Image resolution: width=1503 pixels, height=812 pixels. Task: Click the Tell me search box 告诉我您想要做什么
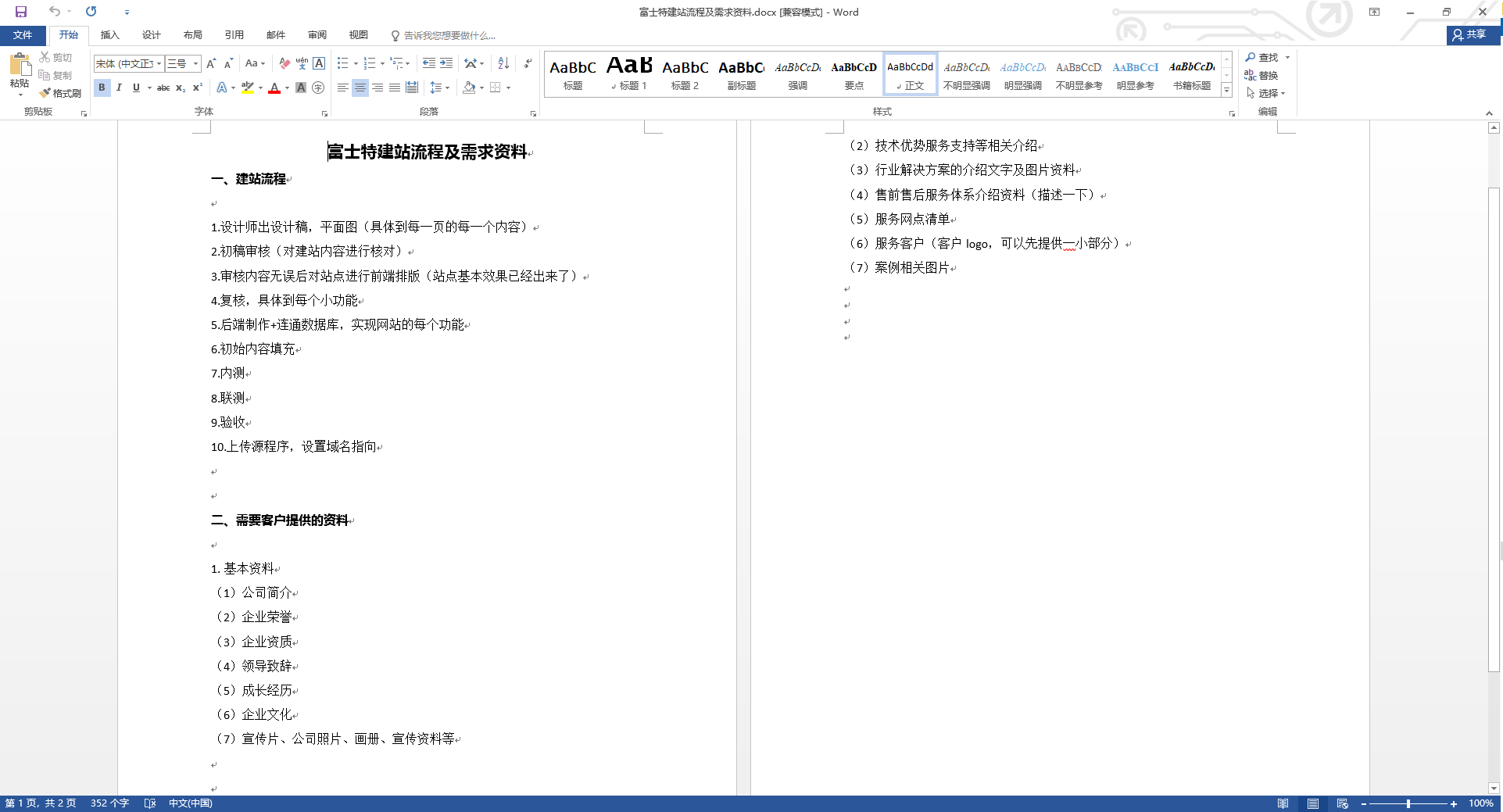[x=443, y=35]
